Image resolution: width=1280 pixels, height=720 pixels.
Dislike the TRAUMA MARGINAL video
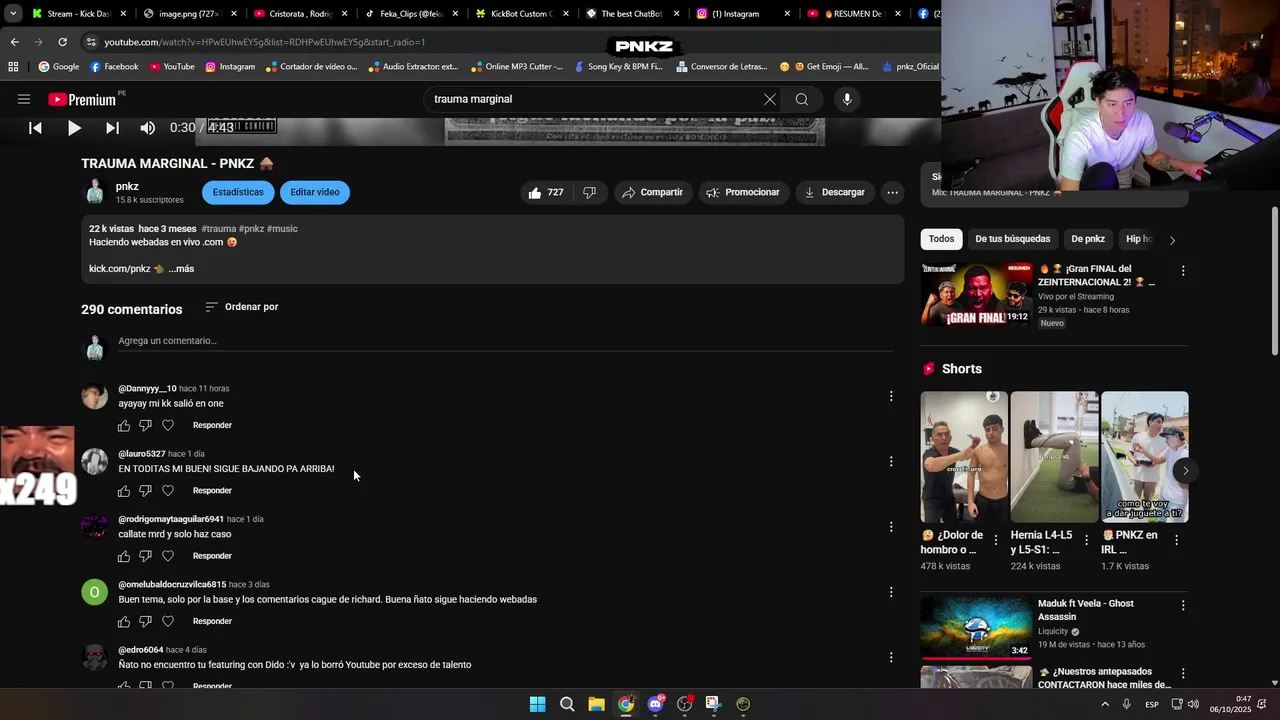[589, 193]
